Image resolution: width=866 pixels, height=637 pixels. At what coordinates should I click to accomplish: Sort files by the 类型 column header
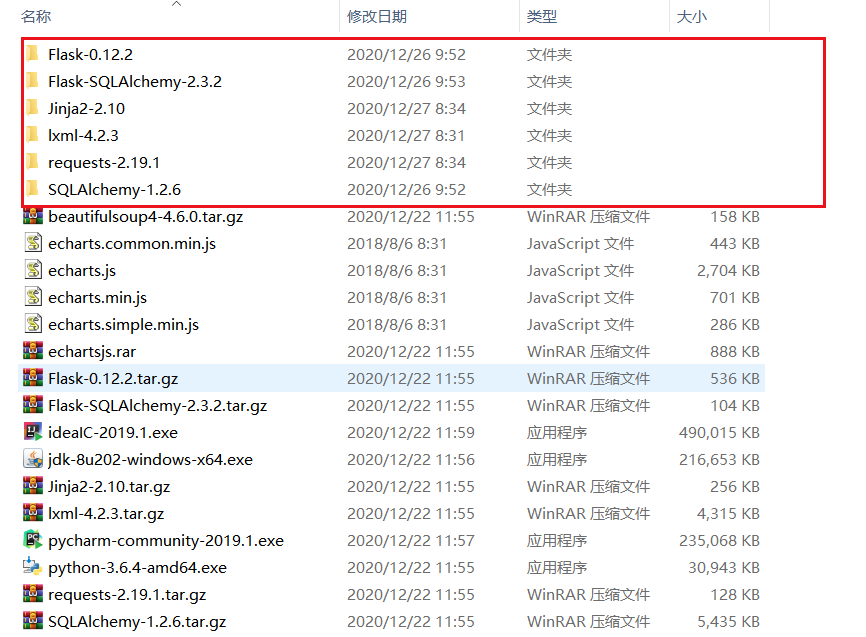tap(542, 17)
